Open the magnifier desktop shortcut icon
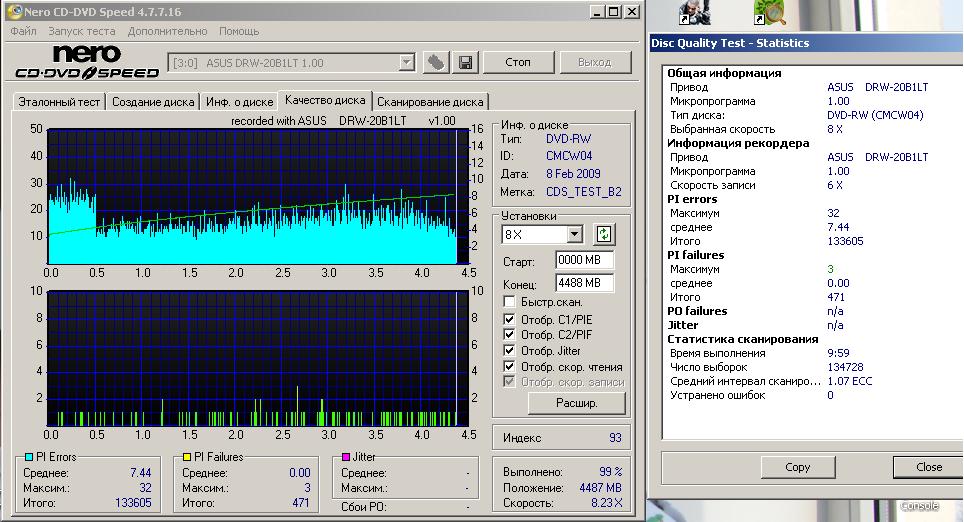This screenshot has height=522, width=964. (769, 13)
